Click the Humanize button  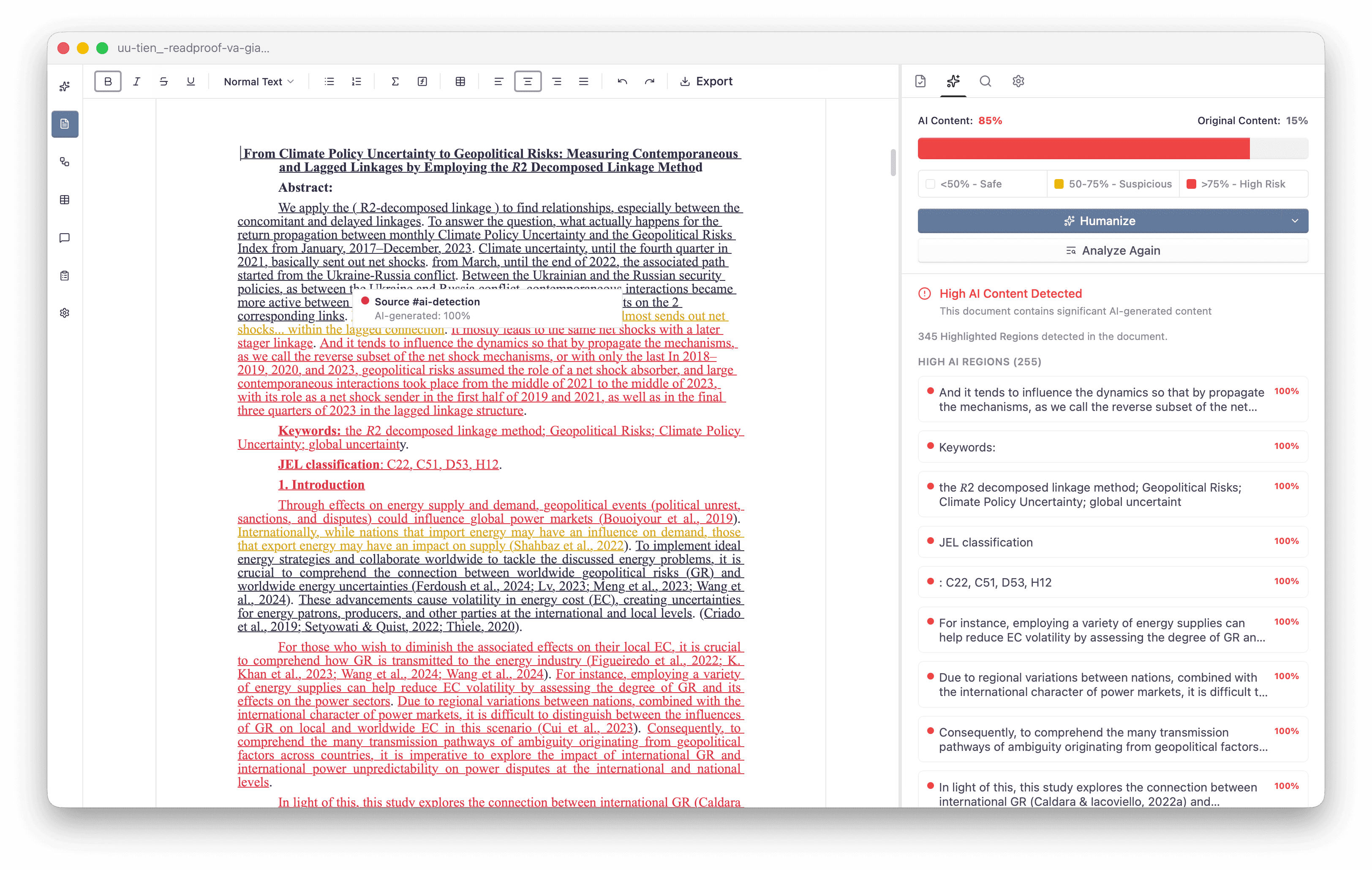[x=1100, y=221]
